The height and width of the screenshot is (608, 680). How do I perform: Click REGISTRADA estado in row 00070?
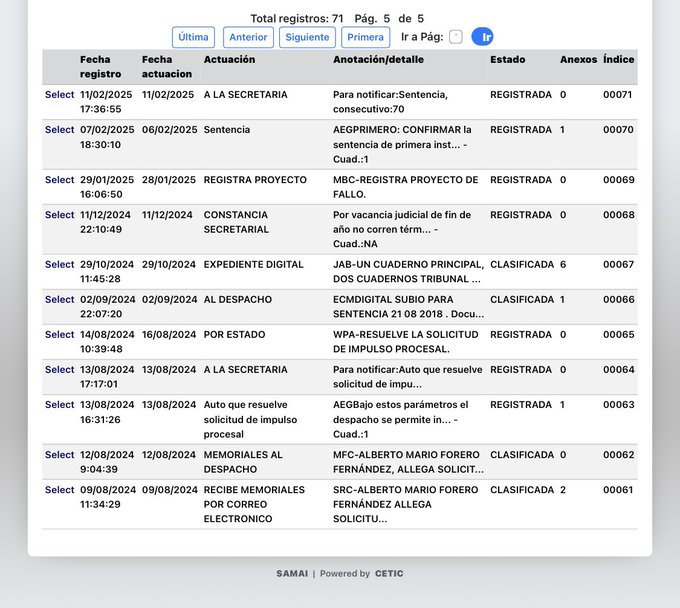pos(521,130)
